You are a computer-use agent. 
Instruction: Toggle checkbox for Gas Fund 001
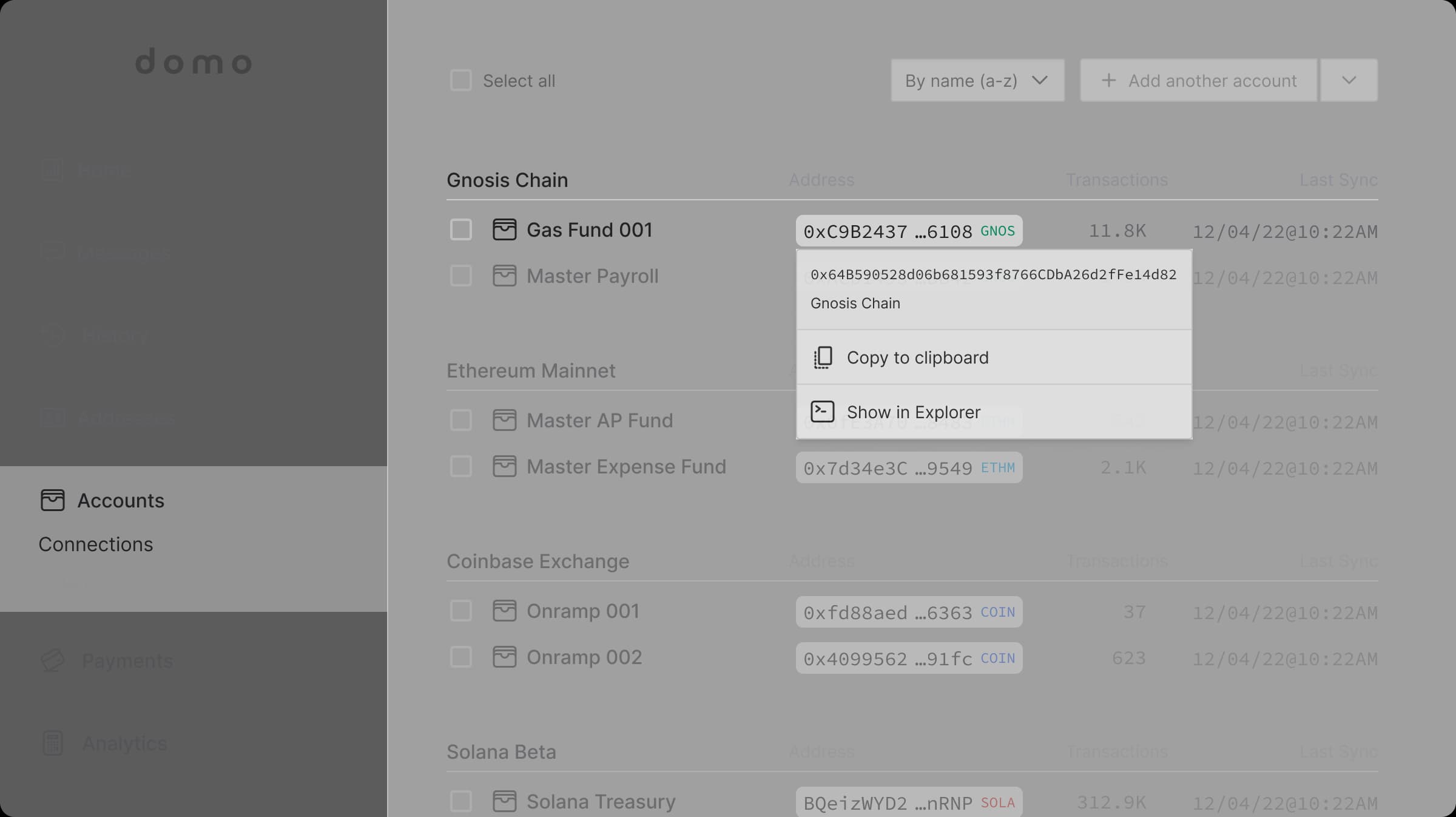pos(460,230)
